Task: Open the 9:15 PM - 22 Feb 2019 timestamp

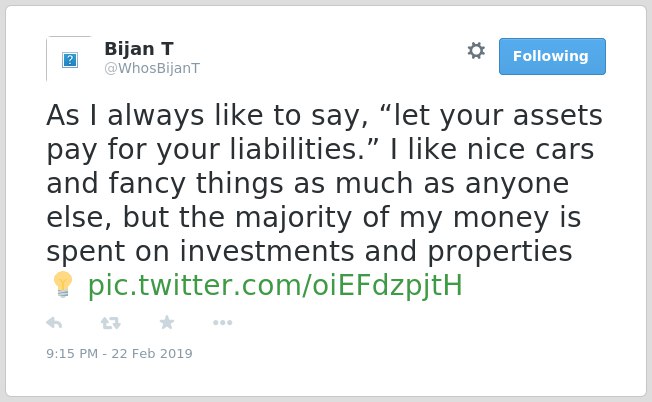Action: pyautogui.click(x=119, y=353)
